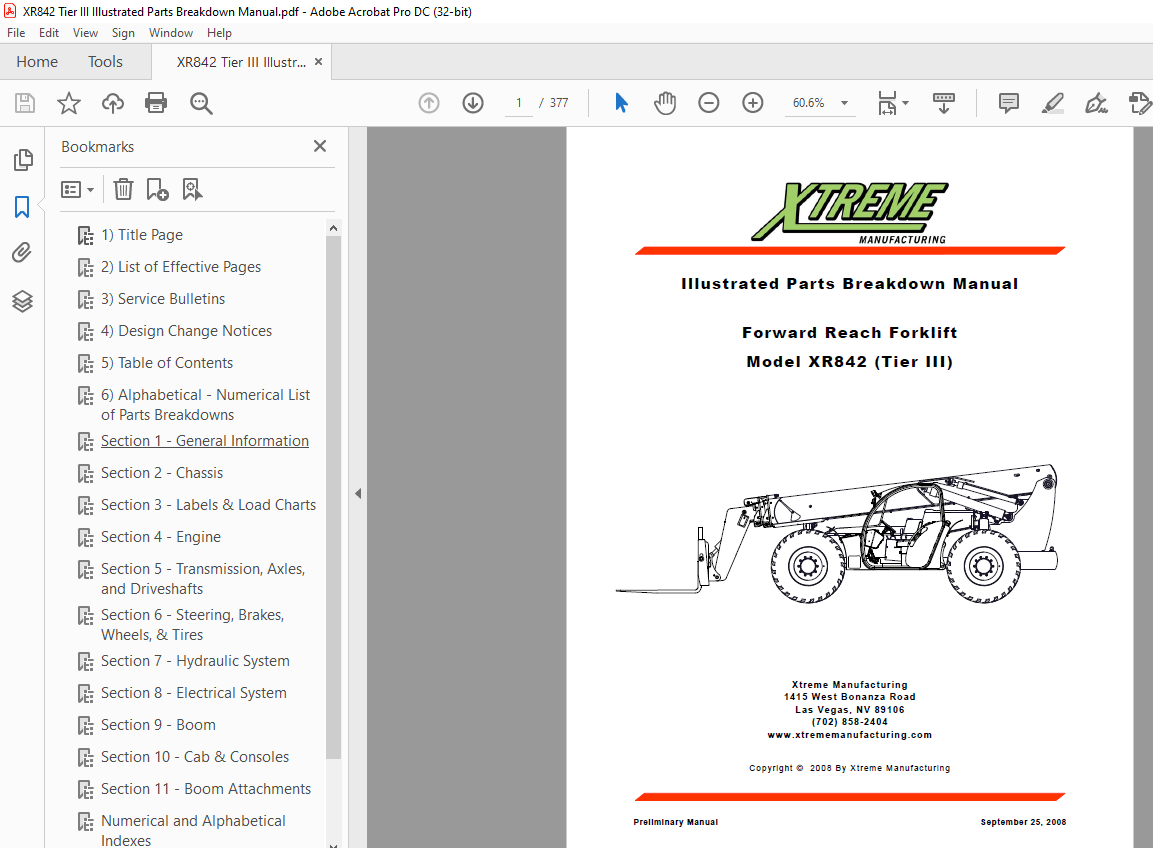Switch to the Tools tab
Viewport: 1153px width, 848px height.
pyautogui.click(x=105, y=62)
